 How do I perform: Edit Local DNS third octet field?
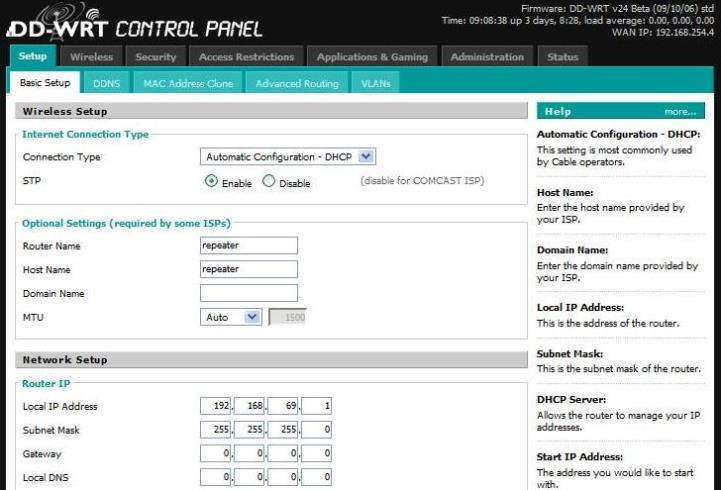click(283, 478)
